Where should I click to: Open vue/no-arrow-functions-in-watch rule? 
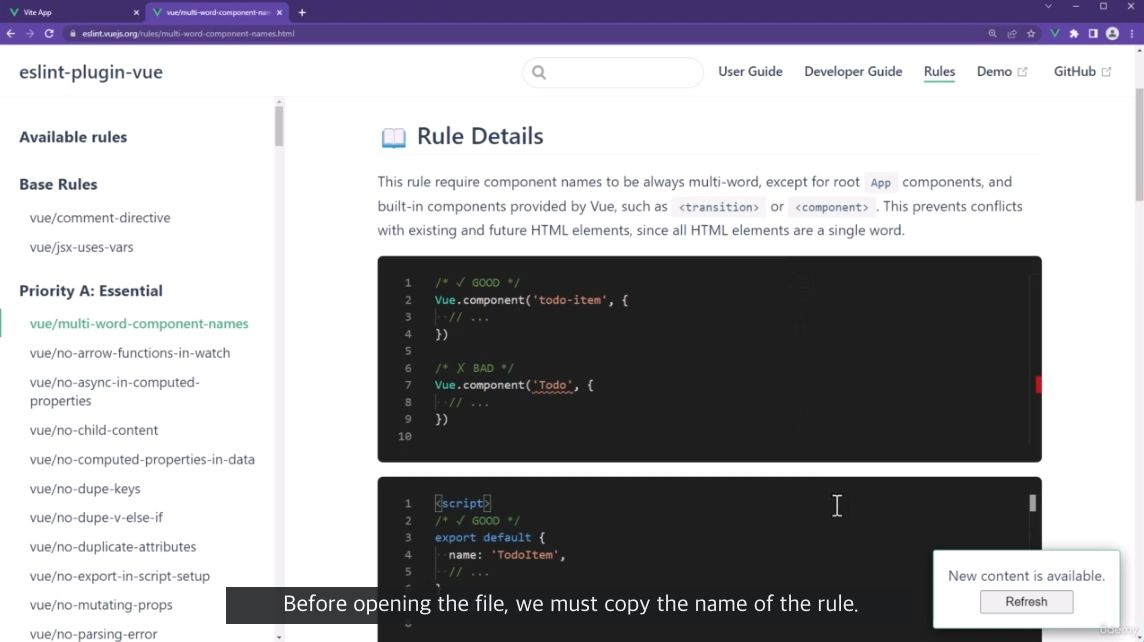click(x=130, y=352)
